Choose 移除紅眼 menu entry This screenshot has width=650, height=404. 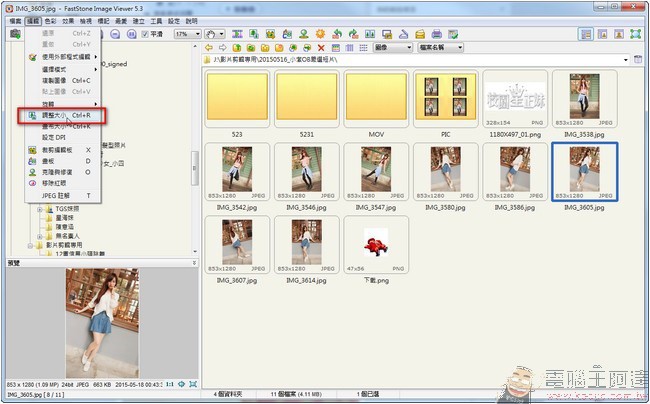point(62,183)
